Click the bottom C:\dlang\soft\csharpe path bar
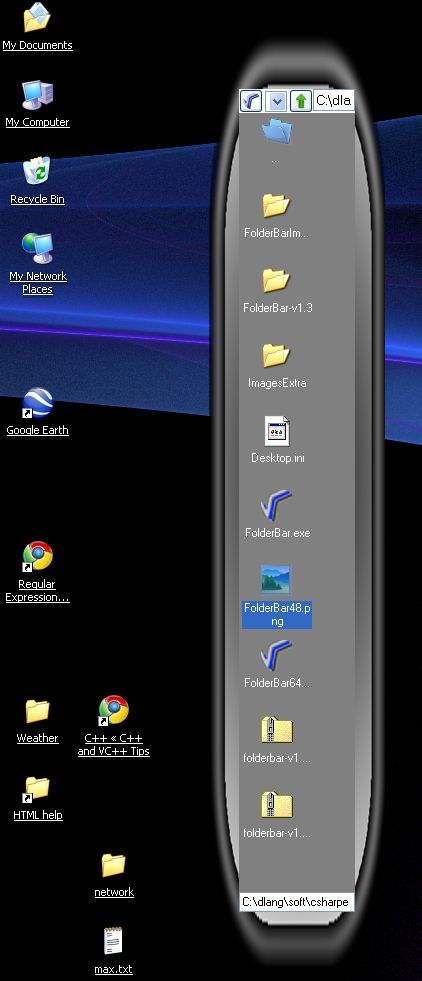The height and width of the screenshot is (981, 422). 297,902
